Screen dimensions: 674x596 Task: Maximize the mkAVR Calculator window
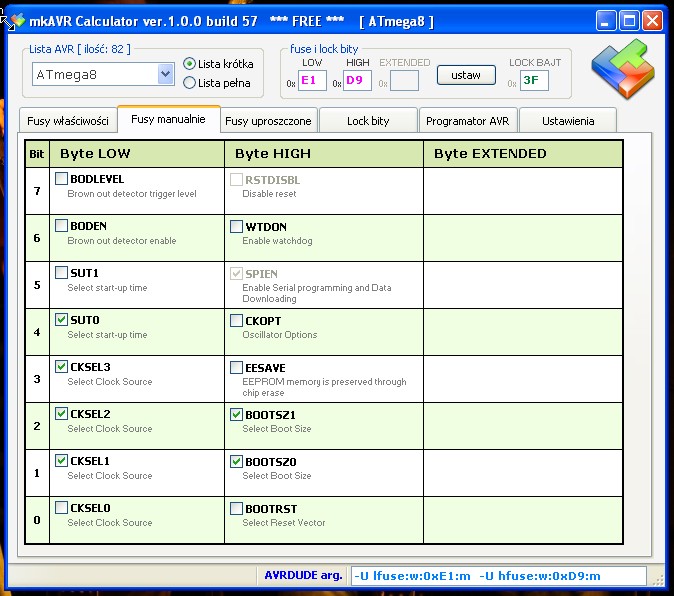coord(629,20)
